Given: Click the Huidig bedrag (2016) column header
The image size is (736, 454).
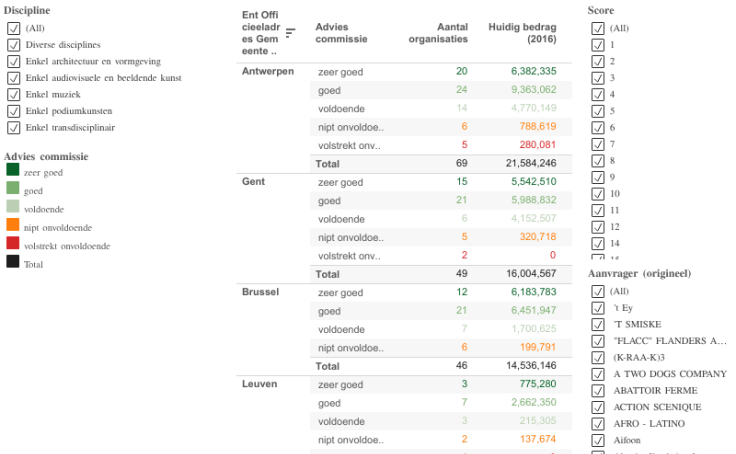Looking at the screenshot, I should coord(522,33).
